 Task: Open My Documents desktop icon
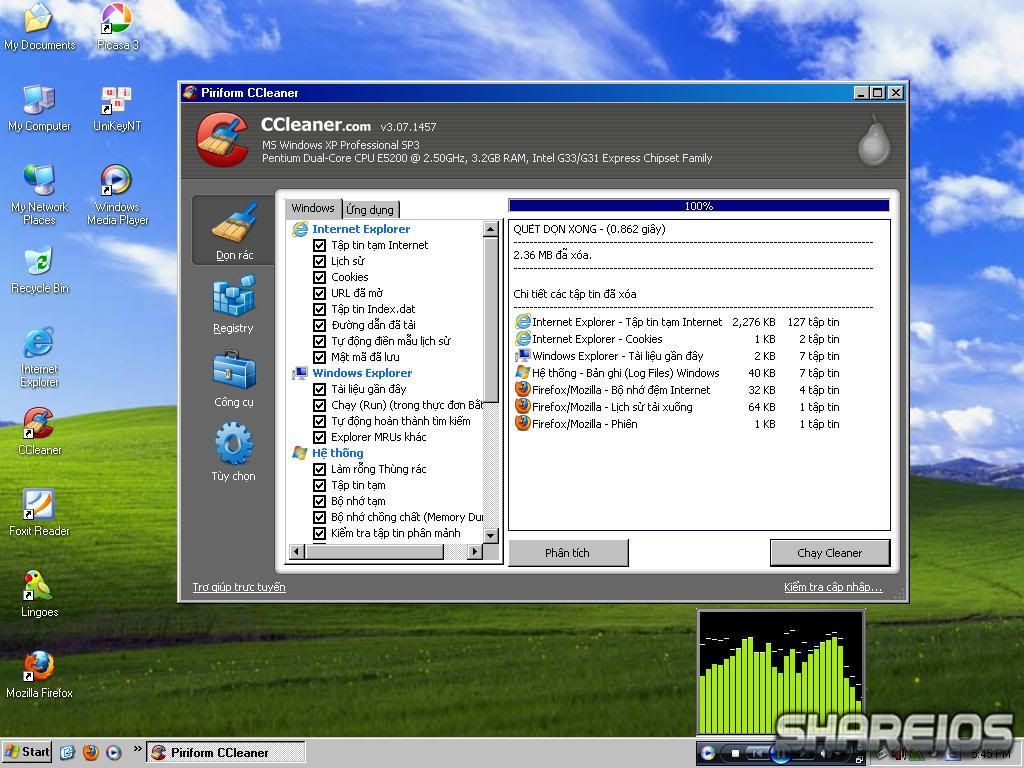[39, 26]
